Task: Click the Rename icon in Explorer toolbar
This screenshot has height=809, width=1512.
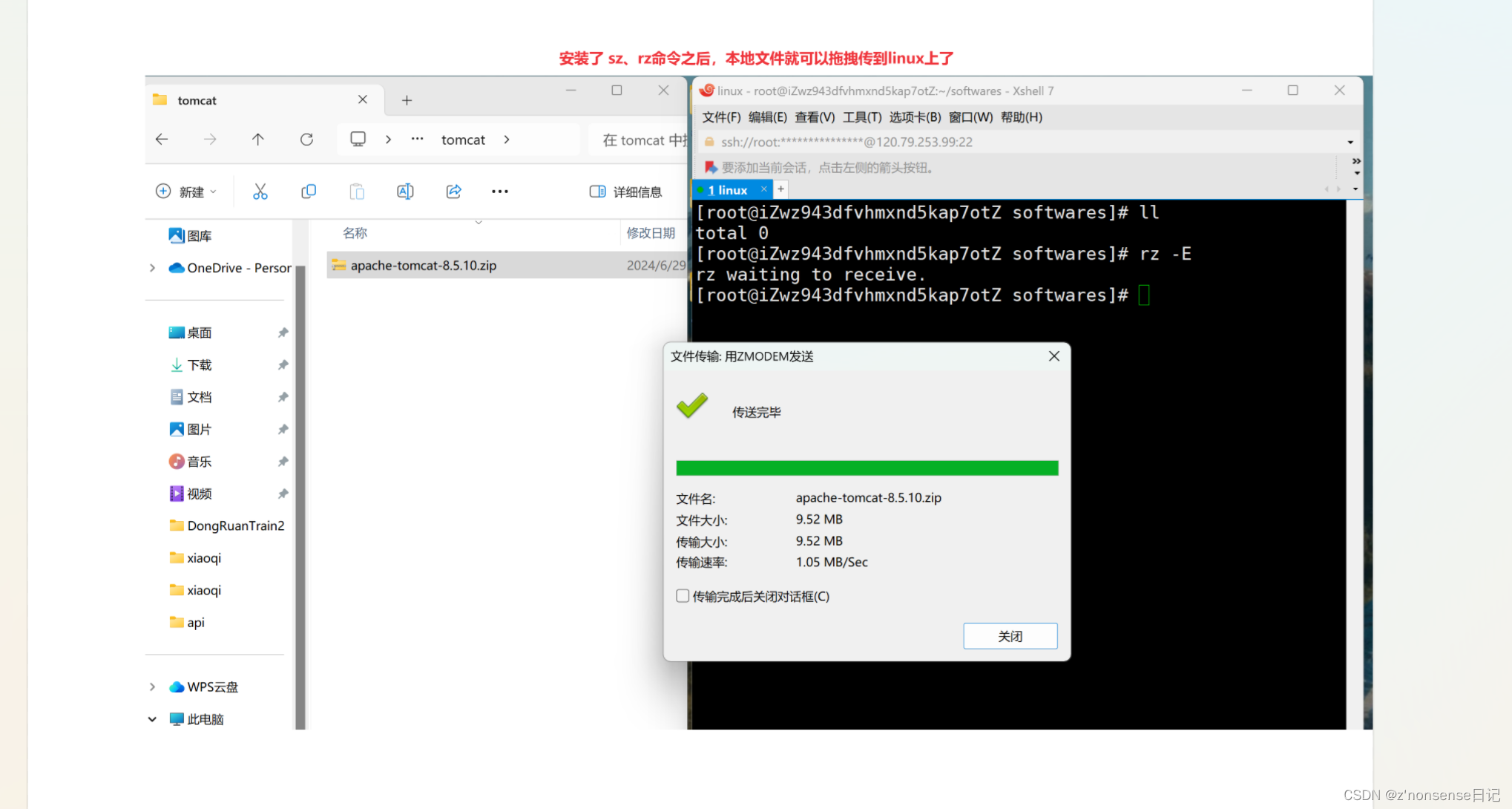Action: (x=405, y=191)
